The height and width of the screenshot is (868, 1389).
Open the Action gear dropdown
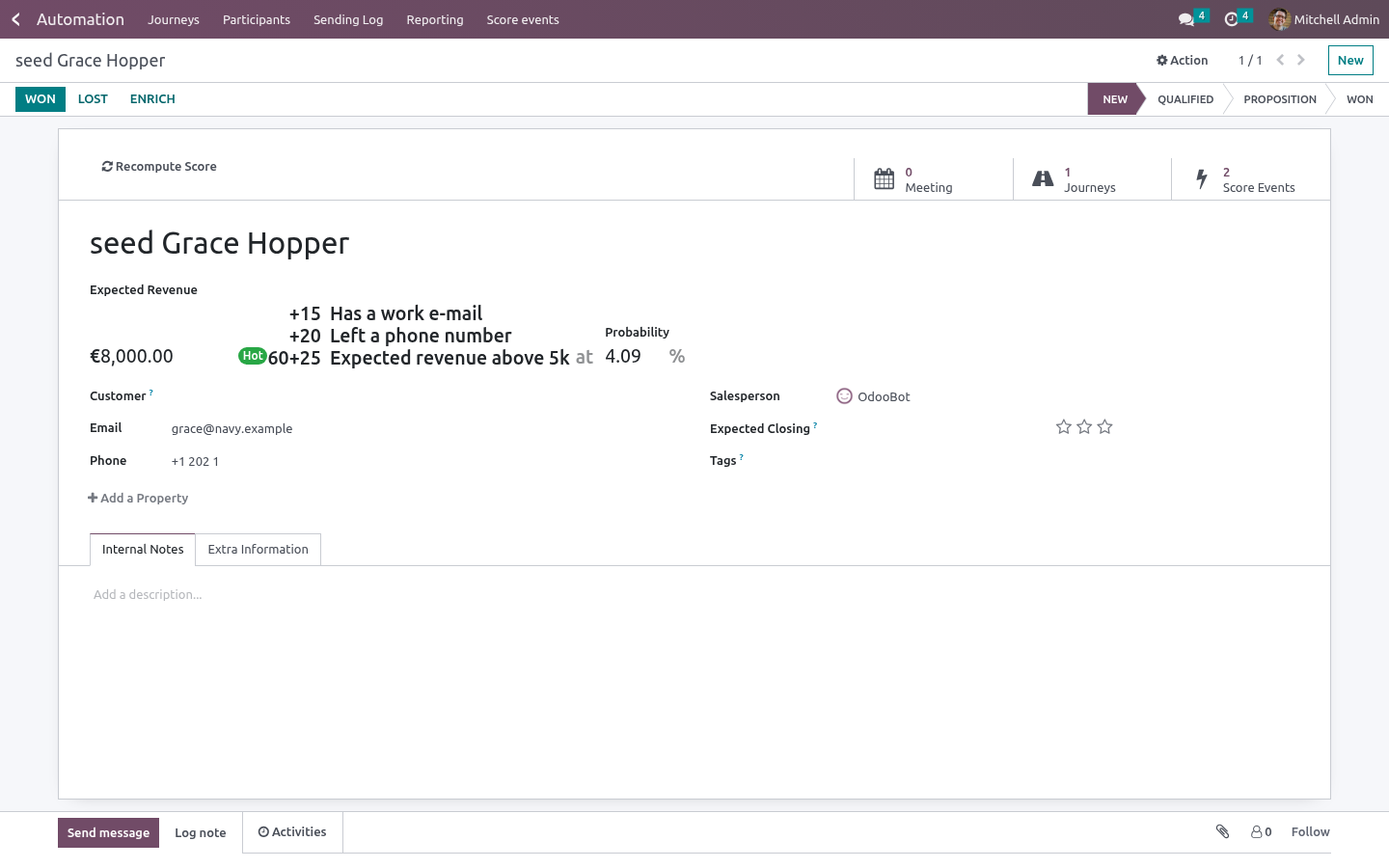click(x=1183, y=60)
